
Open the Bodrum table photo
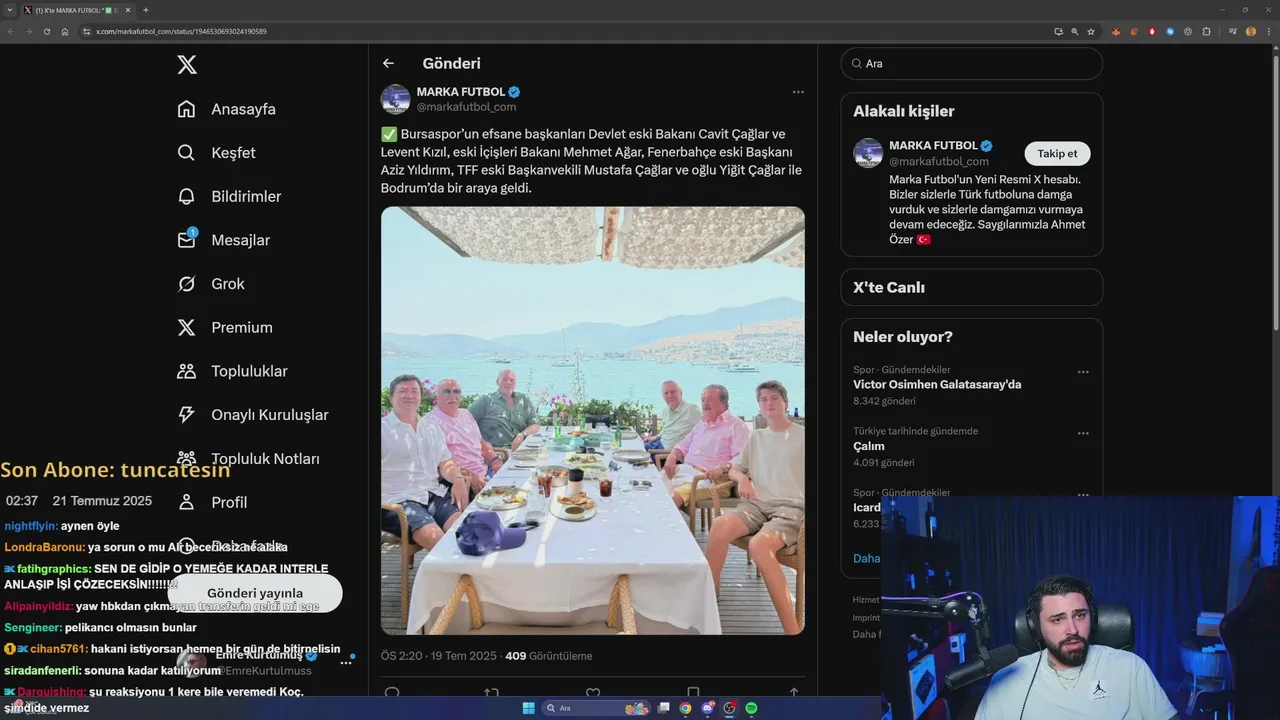[x=593, y=420]
